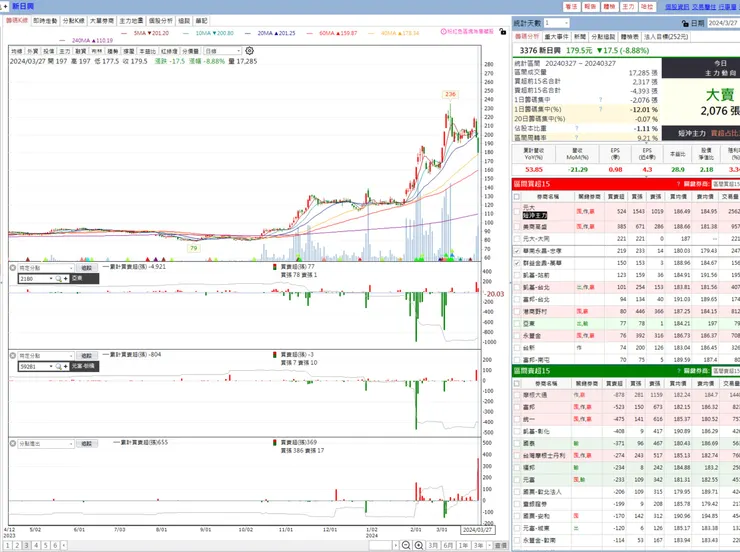
Task: Click help icon in 區間買超15 header
Action: point(678,184)
